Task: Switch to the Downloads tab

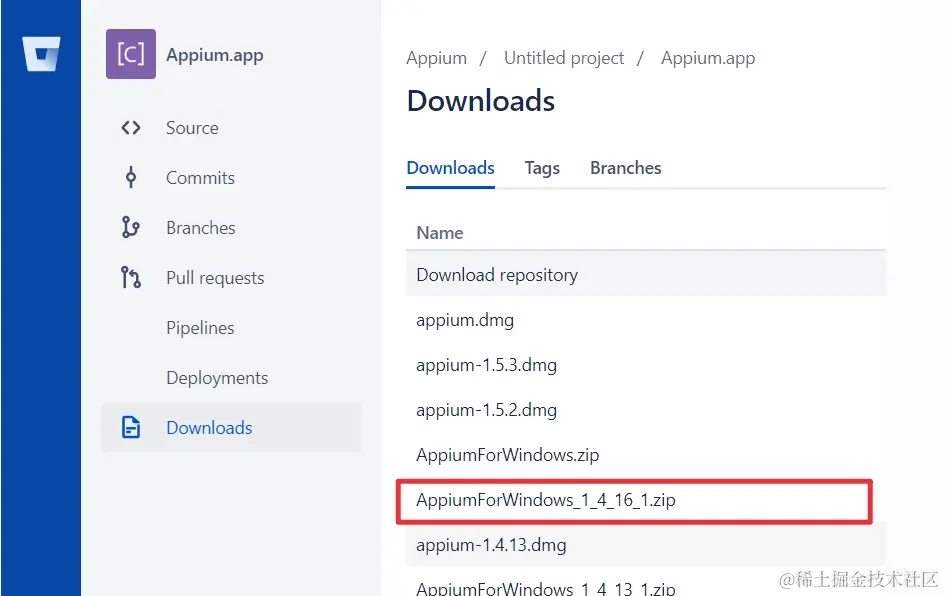Action: pyautogui.click(x=451, y=168)
